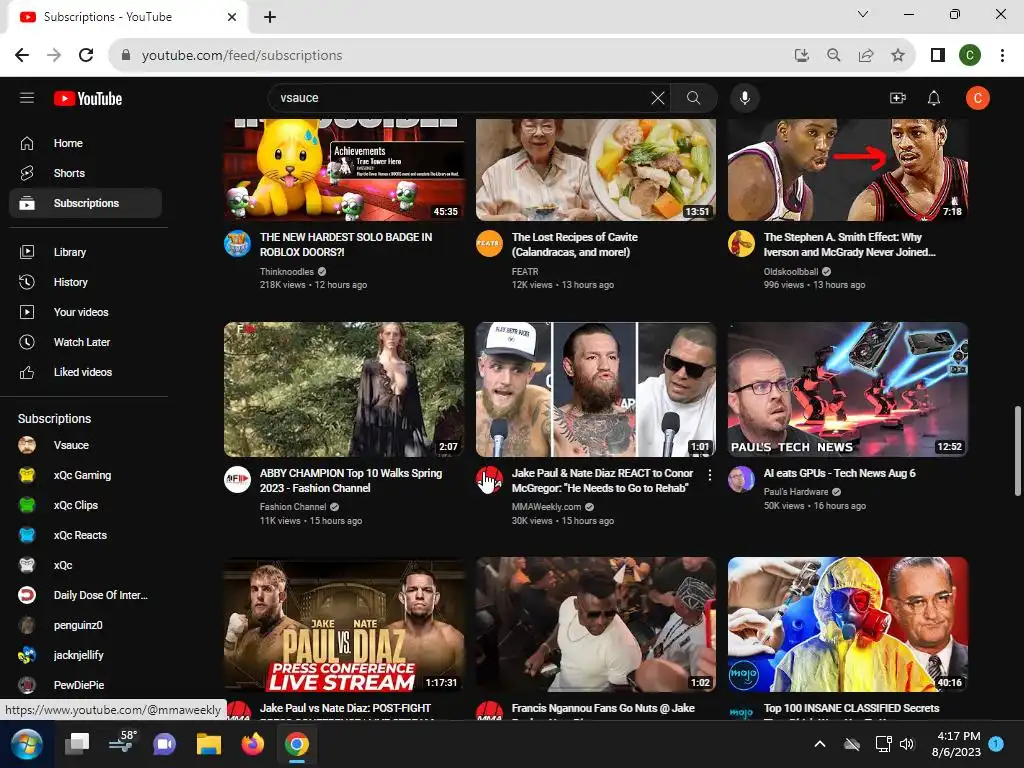Open the browser zoom icon
The image size is (1024, 768).
coord(833,56)
